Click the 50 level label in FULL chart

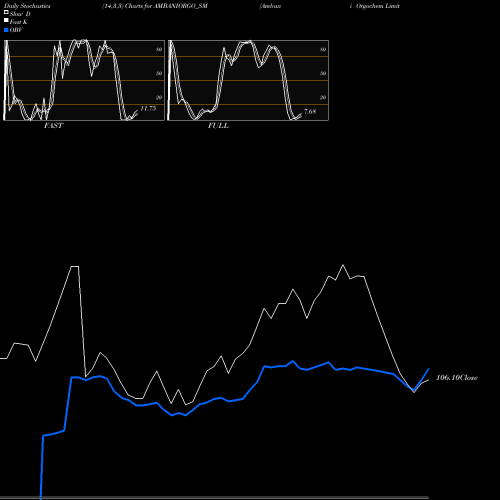pos(323,73)
